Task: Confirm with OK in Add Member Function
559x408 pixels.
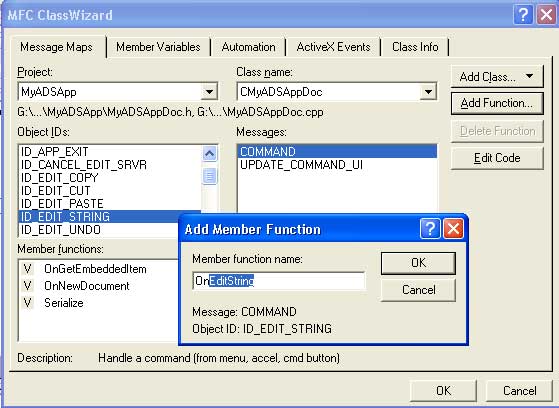Action: [x=418, y=263]
